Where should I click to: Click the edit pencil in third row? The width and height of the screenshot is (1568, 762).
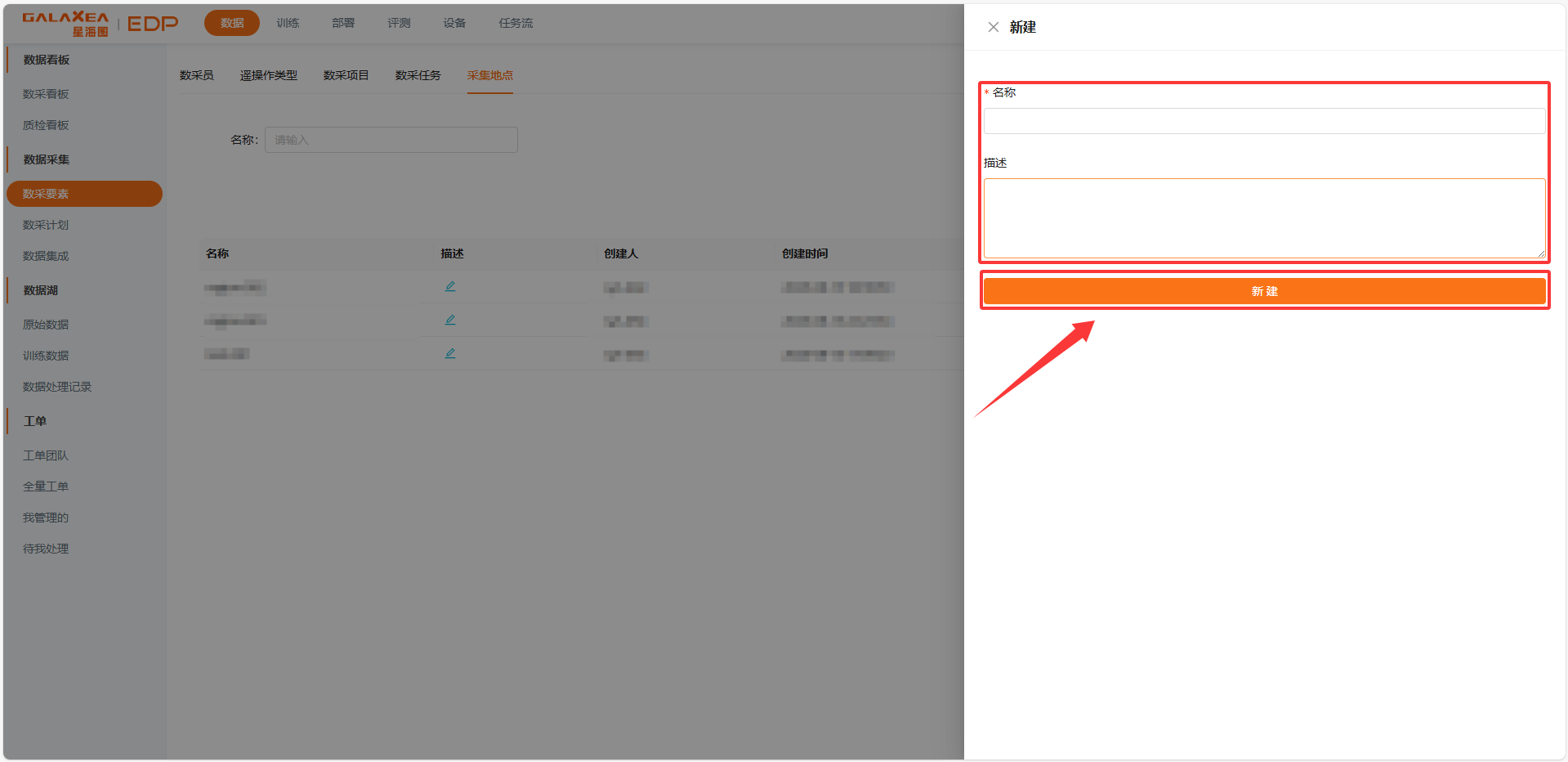[450, 353]
